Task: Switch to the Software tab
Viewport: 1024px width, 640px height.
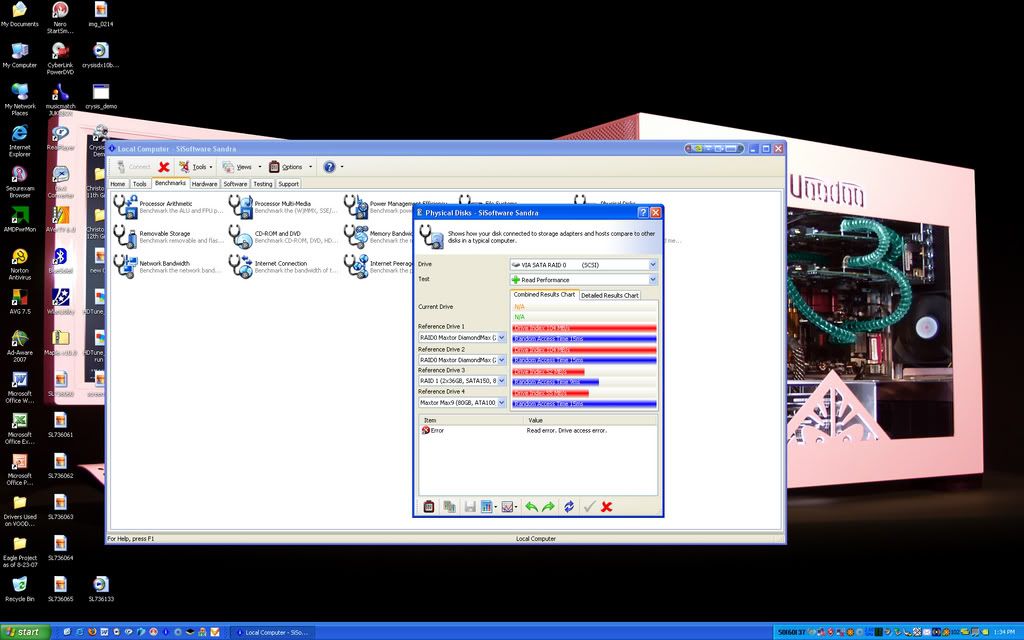Action: pyautogui.click(x=236, y=184)
